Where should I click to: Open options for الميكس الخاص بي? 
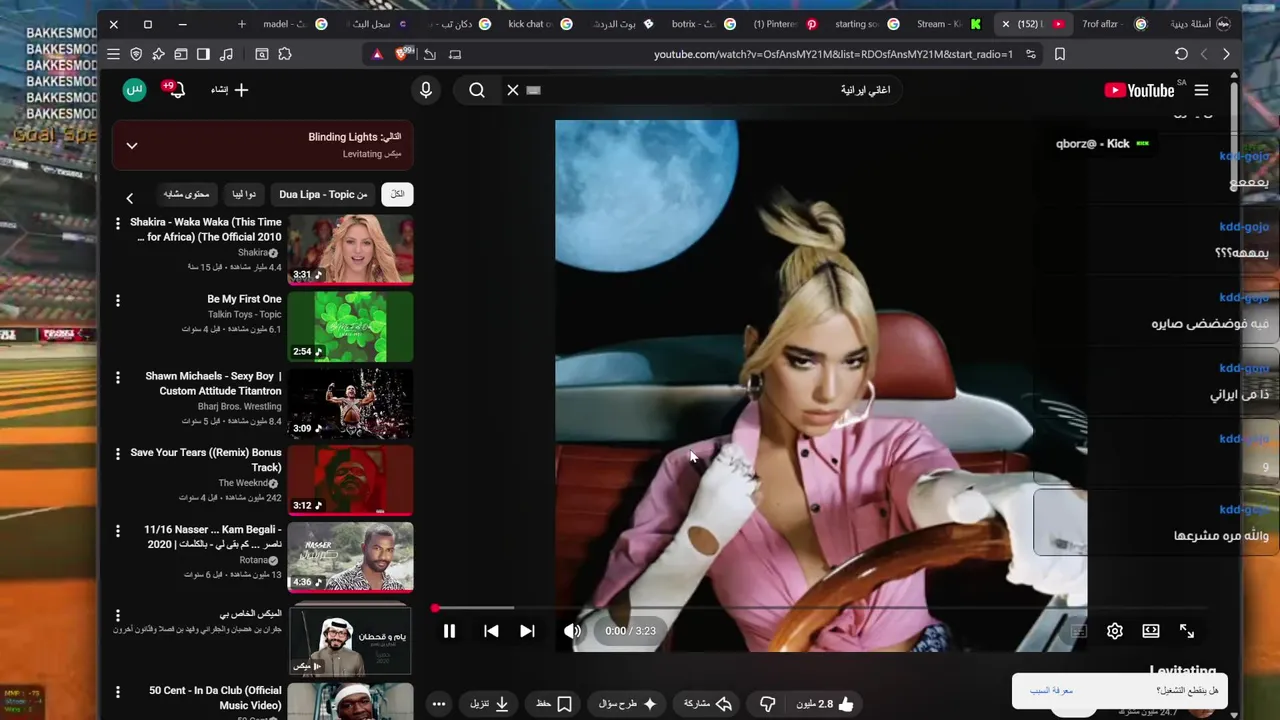118,616
